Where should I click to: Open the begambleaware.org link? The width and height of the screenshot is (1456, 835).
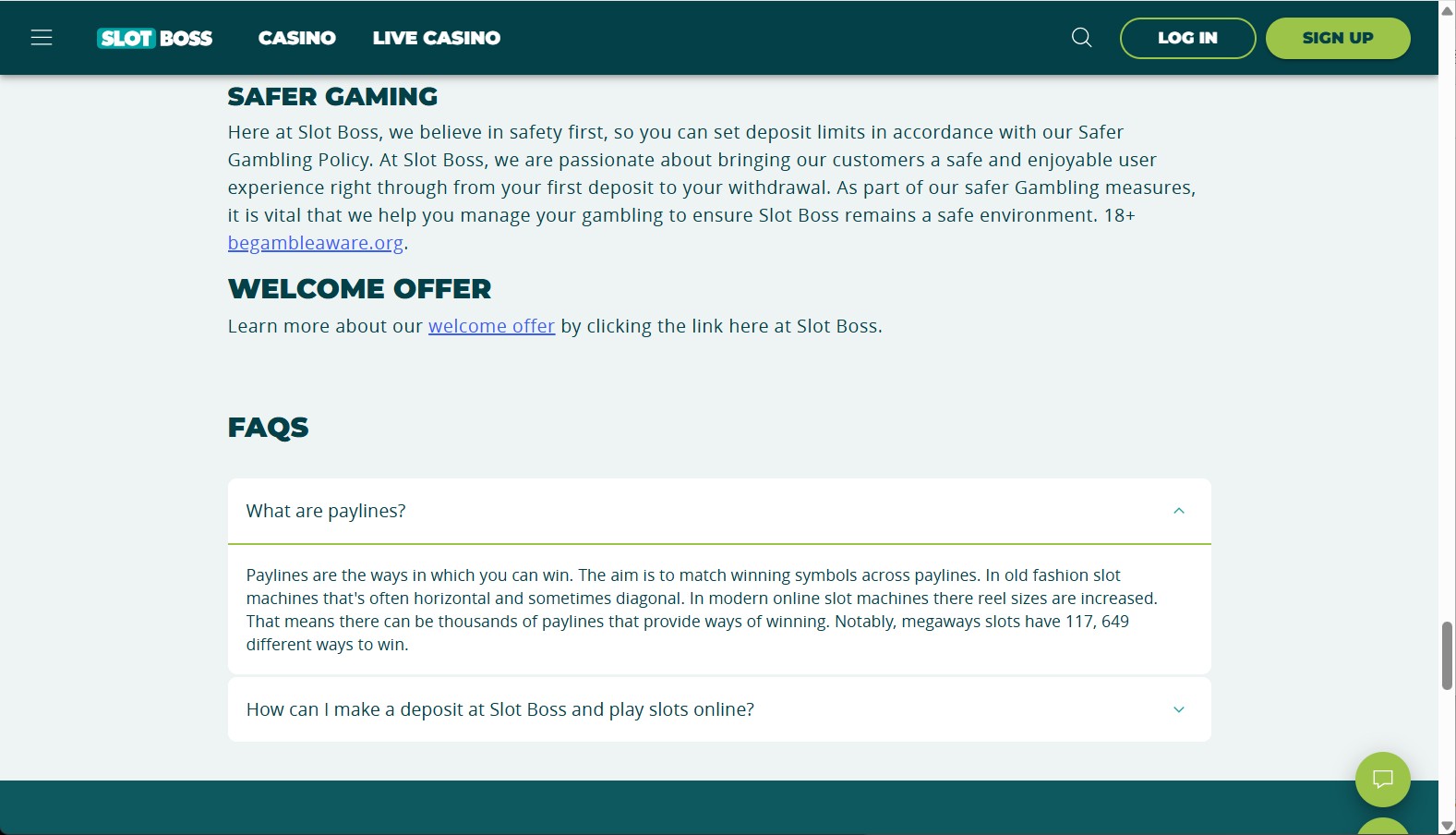[316, 243]
